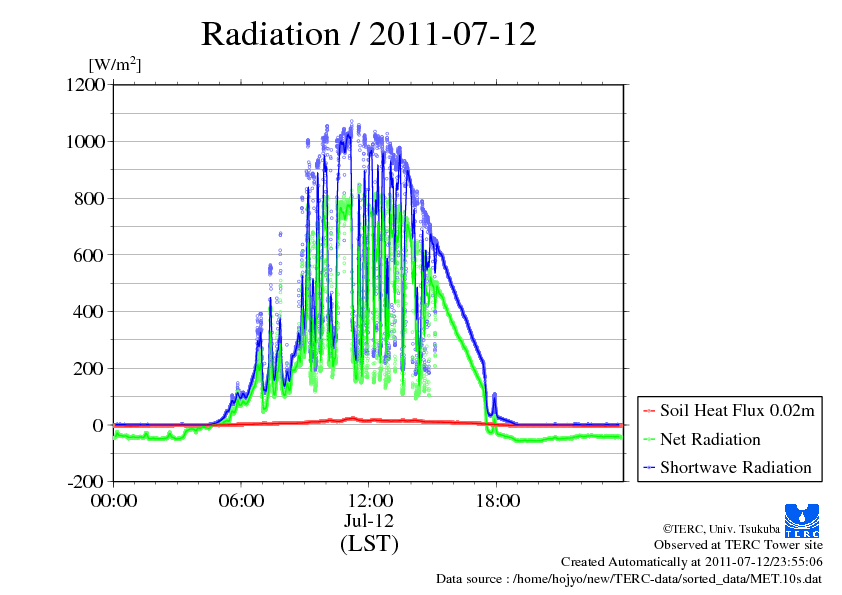The height and width of the screenshot is (595, 842).
Task: Click the y-axis label "1200"
Action: point(85,85)
